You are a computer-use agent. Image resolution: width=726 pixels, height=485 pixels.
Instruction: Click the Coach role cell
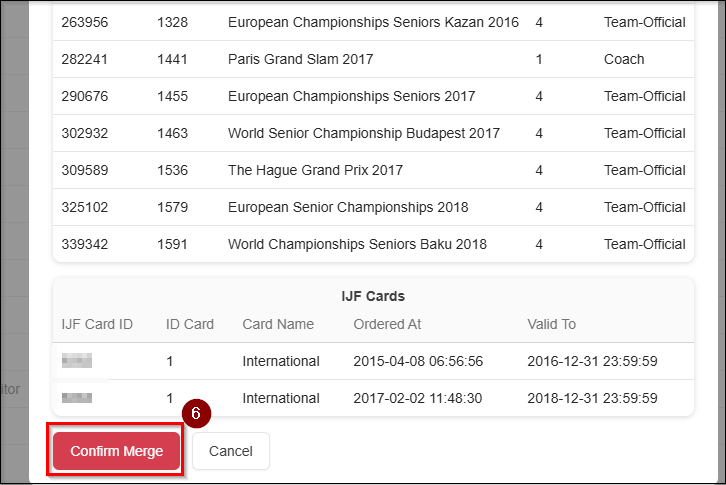tap(624, 59)
